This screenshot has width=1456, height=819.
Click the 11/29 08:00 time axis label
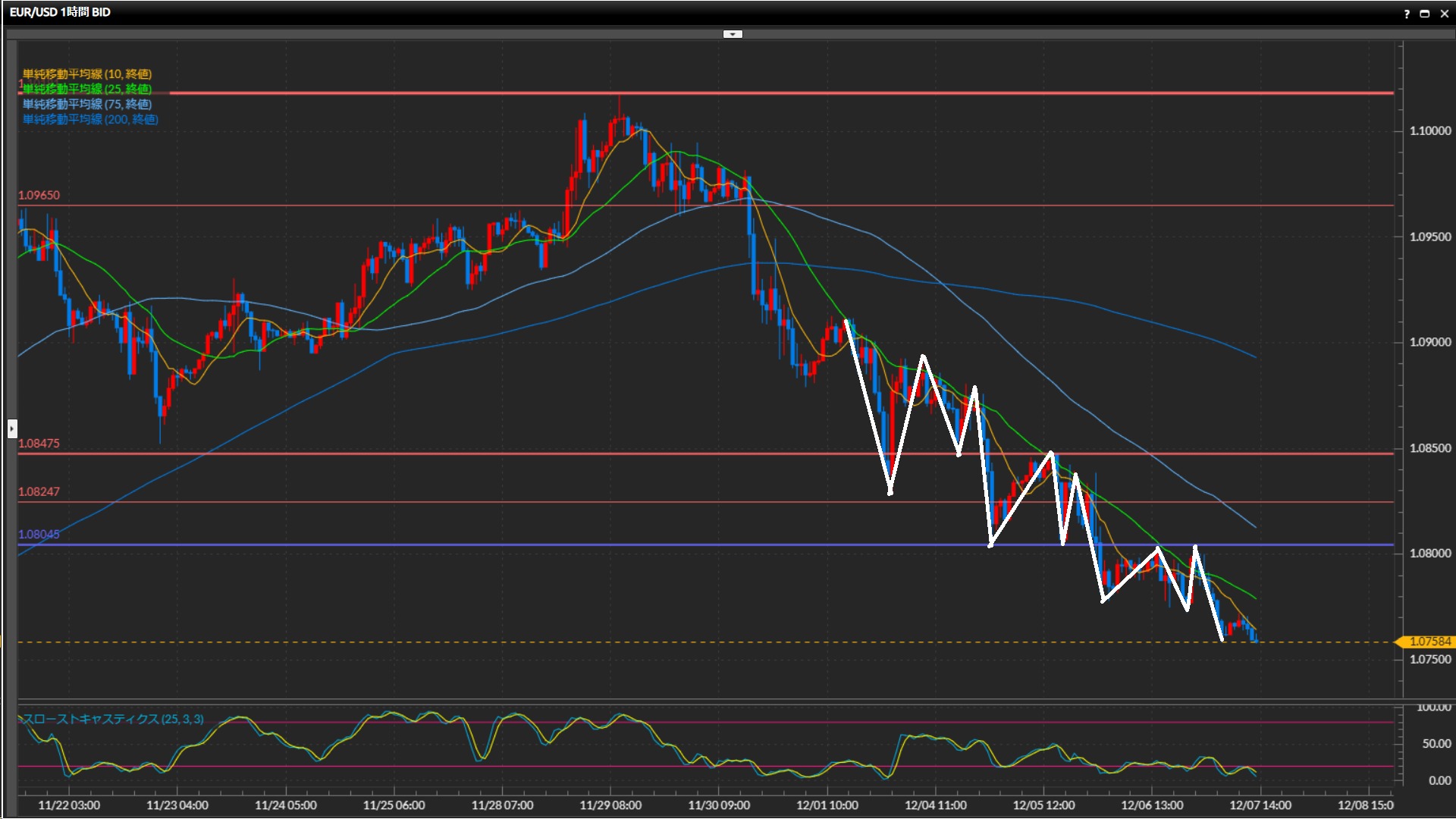click(610, 805)
